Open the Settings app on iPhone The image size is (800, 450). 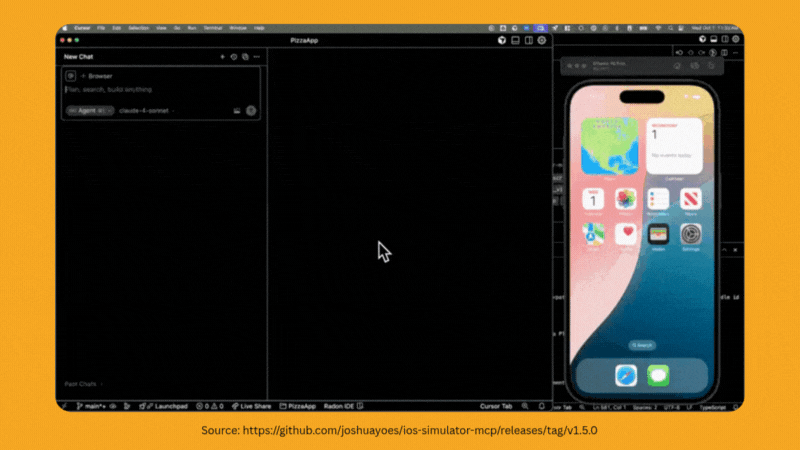[691, 234]
